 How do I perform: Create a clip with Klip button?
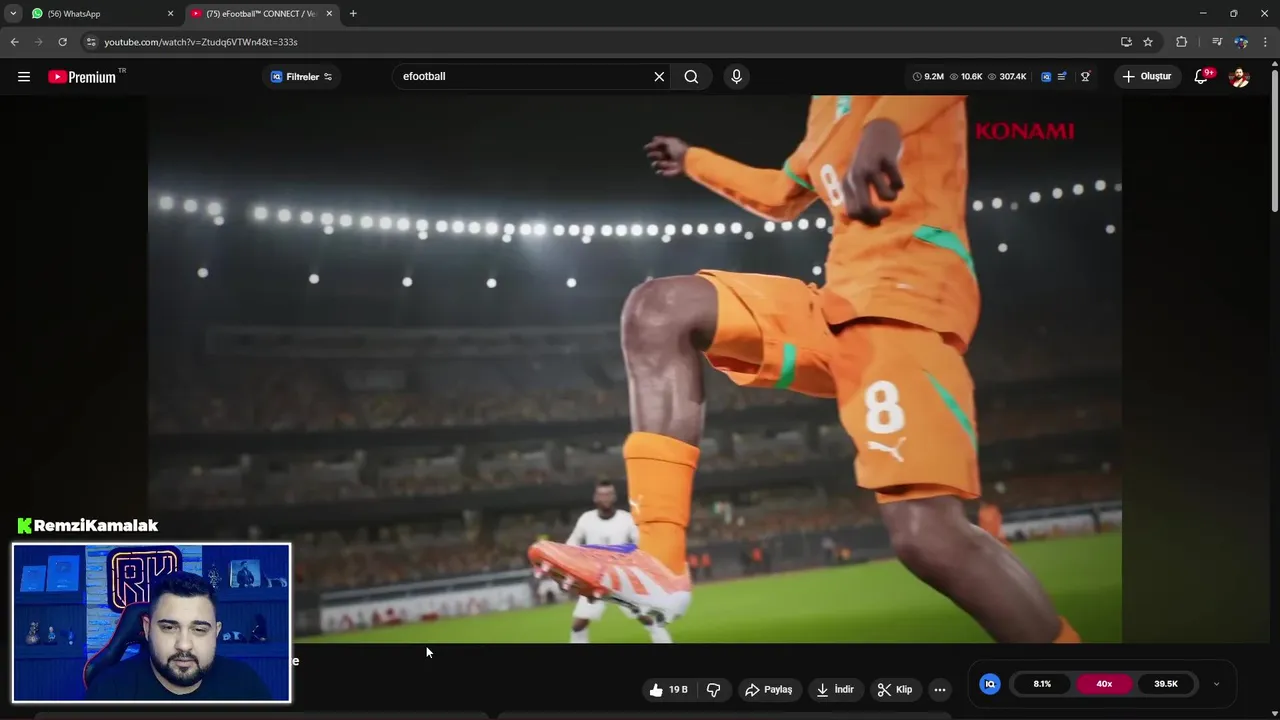click(894, 690)
